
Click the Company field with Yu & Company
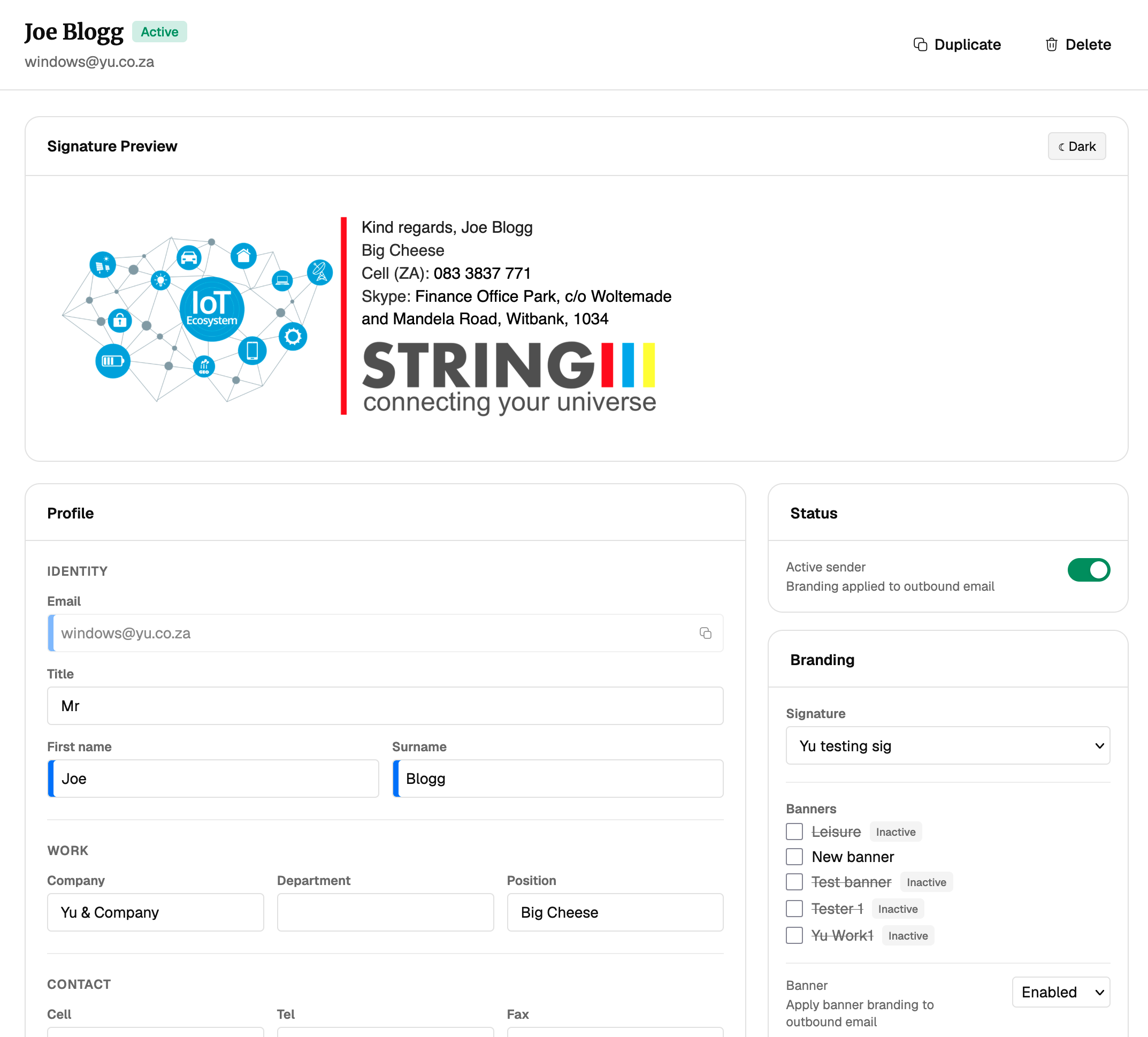tap(156, 912)
